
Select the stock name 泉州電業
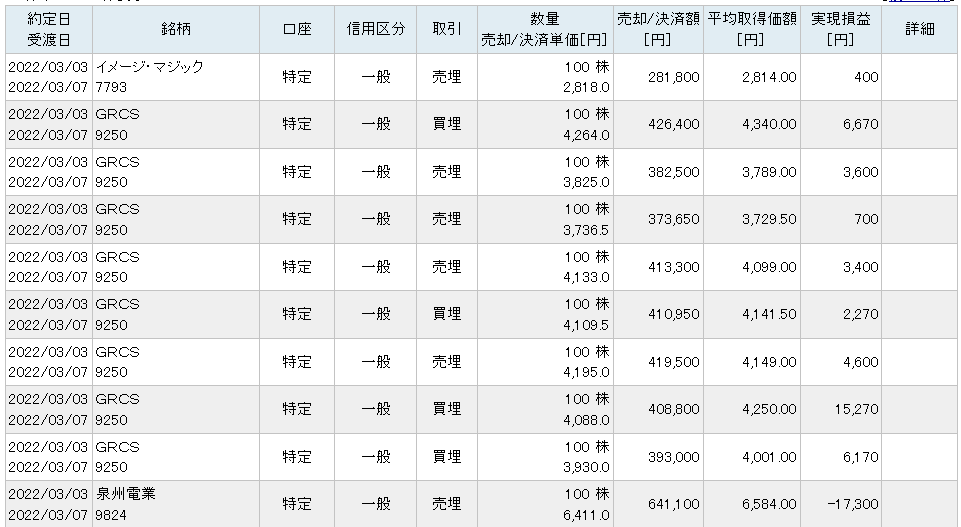point(126,494)
